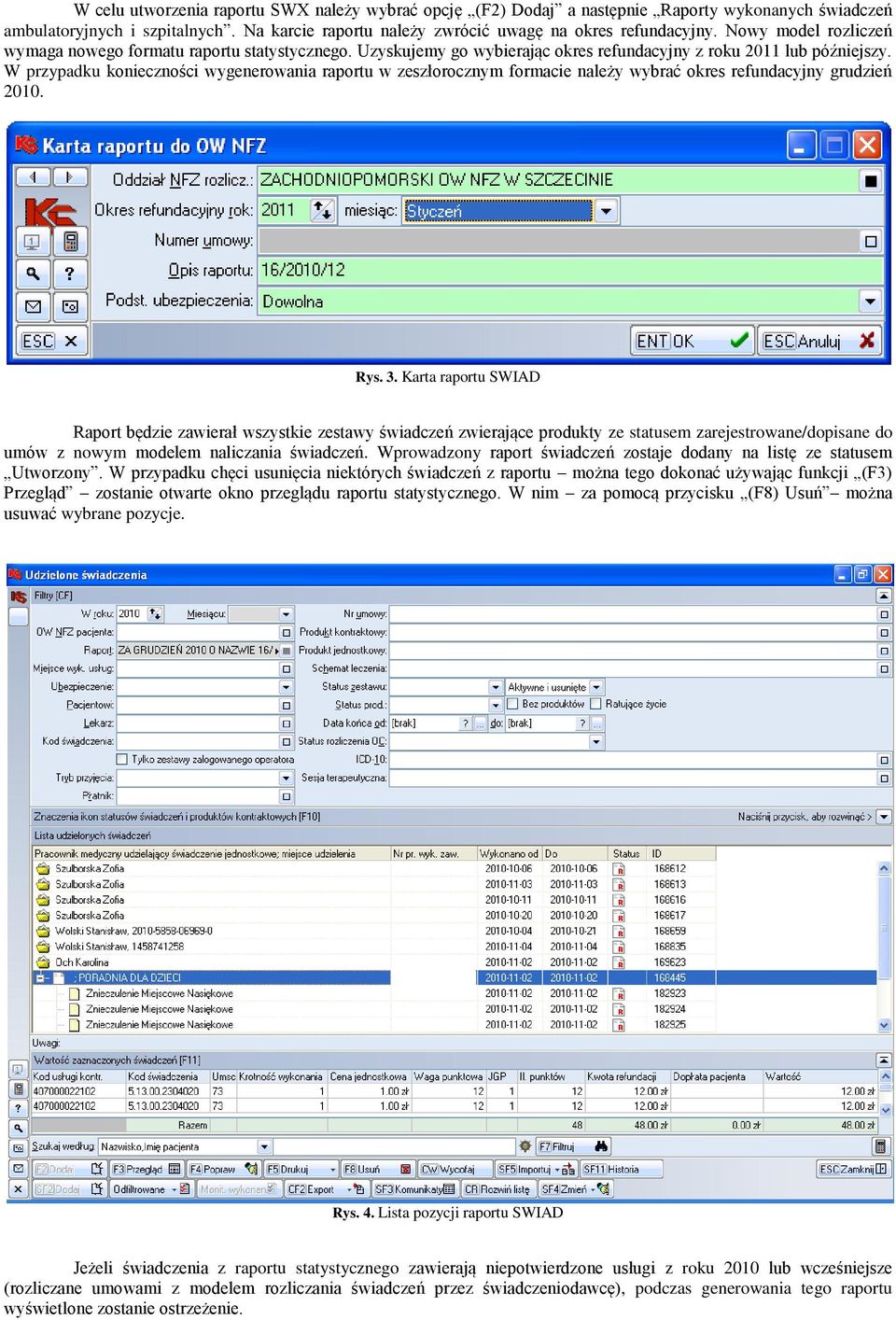Click SF11 Historia button
This screenshot has height=1320, width=896.
point(622,1169)
